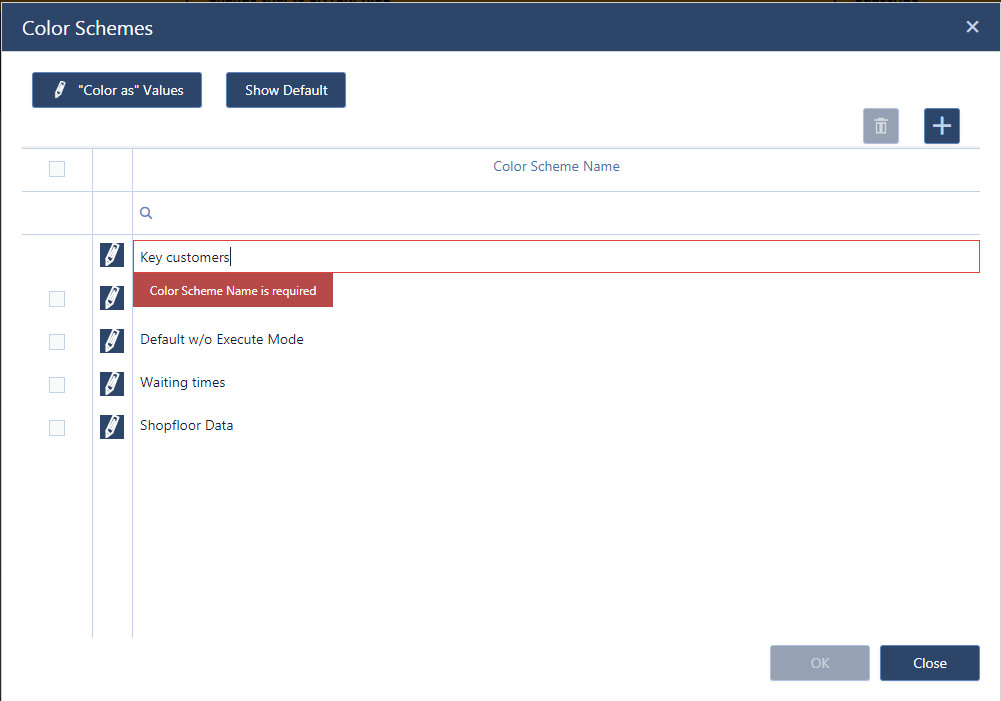Click the Close button at bottom right
The height and width of the screenshot is (701, 1001).
point(929,663)
